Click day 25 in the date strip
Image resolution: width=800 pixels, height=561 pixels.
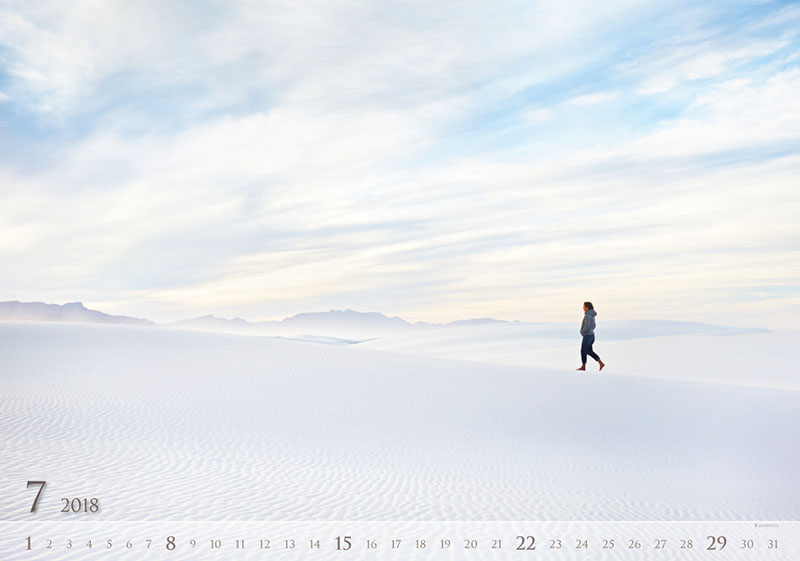click(608, 544)
